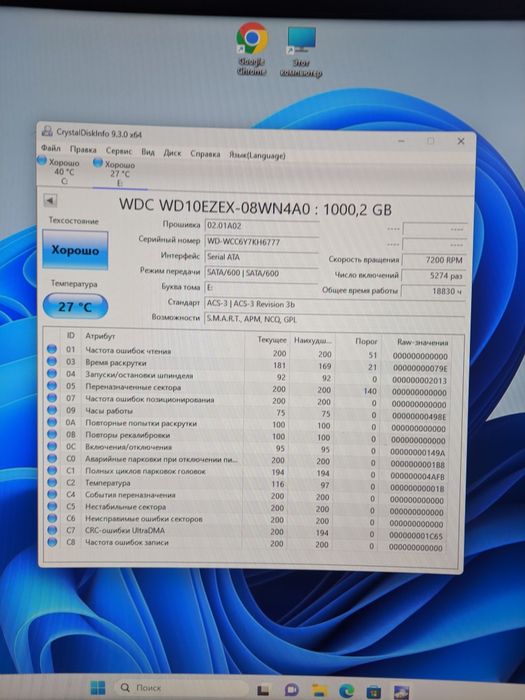Click status icon for C2 'Температура' row

(52, 482)
